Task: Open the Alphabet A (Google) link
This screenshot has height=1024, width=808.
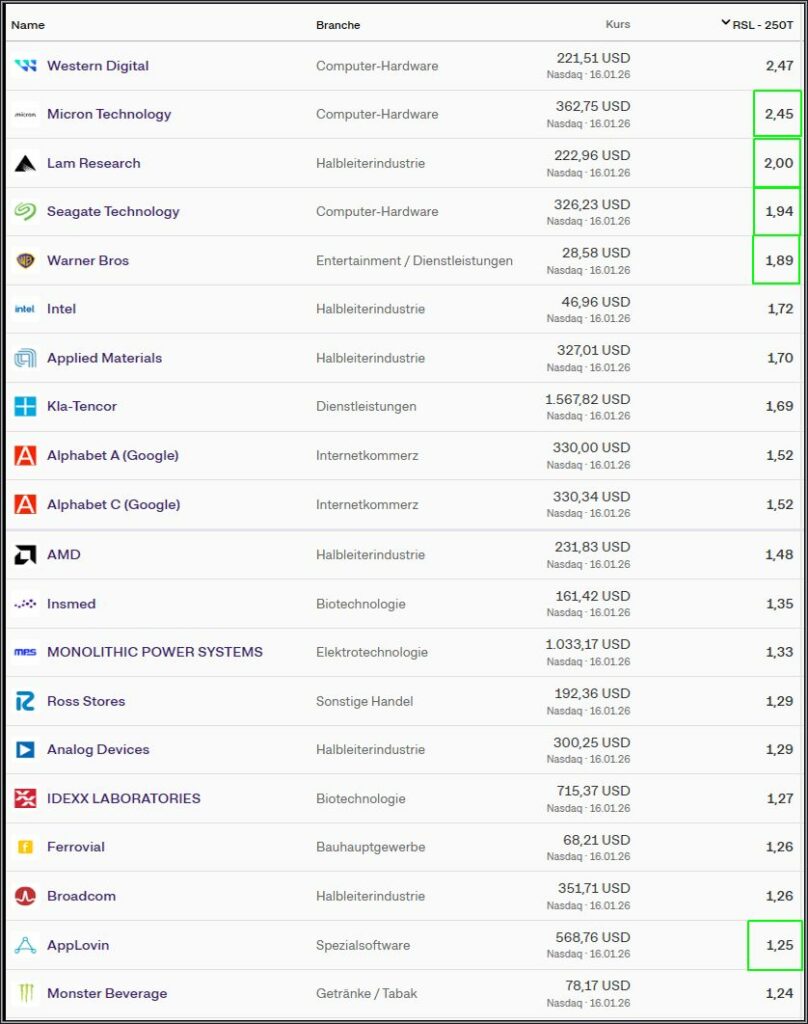Action: tap(113, 455)
